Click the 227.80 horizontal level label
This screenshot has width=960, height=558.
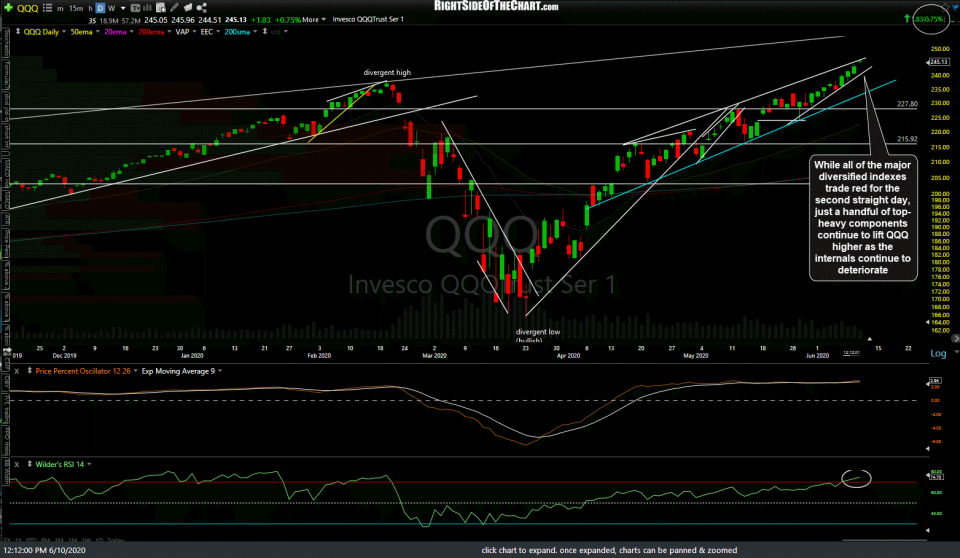point(907,104)
